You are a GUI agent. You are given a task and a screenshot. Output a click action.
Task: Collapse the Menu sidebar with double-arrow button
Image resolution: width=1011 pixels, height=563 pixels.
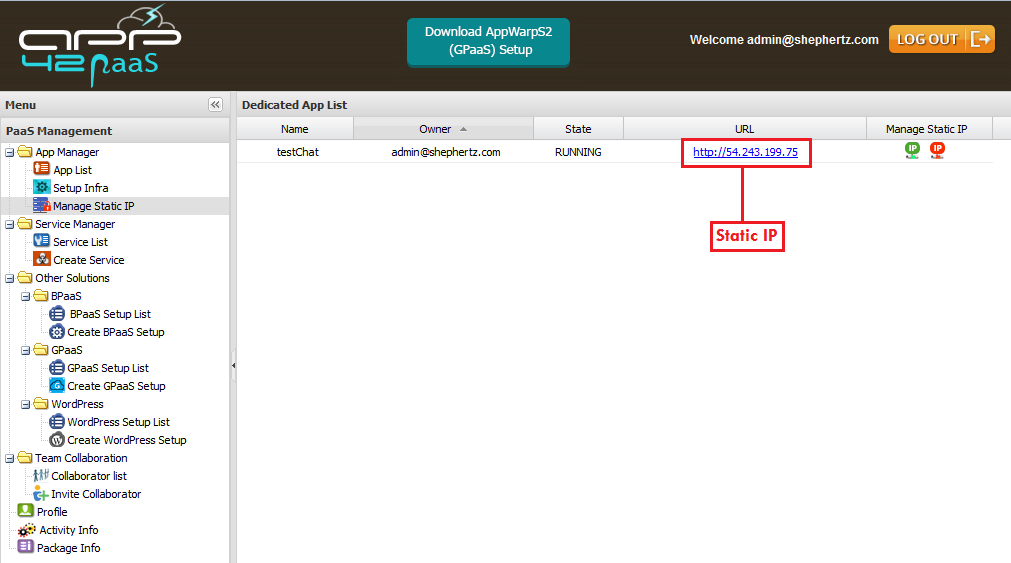(x=215, y=104)
